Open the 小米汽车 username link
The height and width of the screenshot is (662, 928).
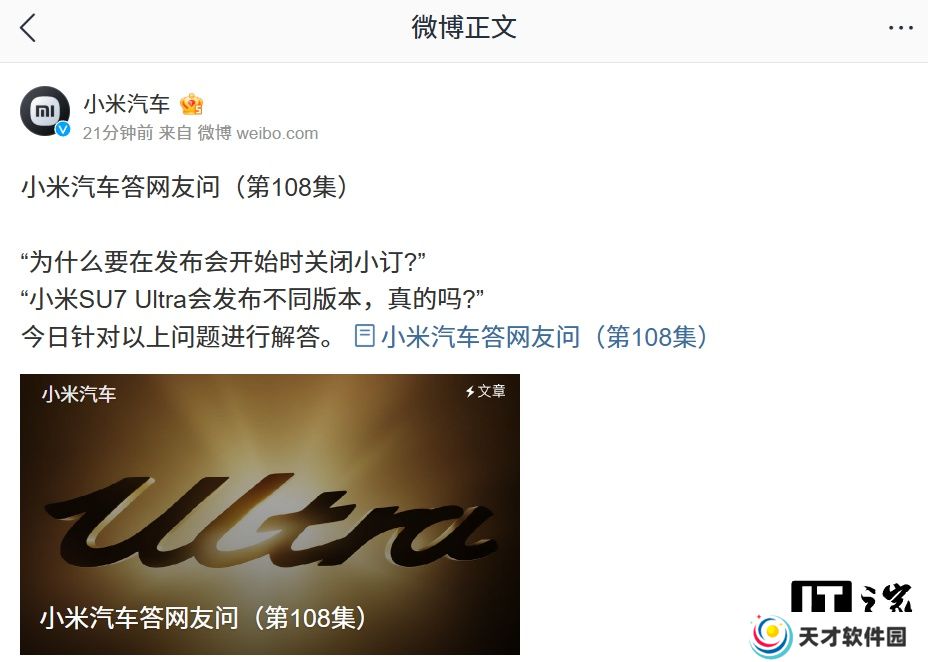(x=127, y=104)
